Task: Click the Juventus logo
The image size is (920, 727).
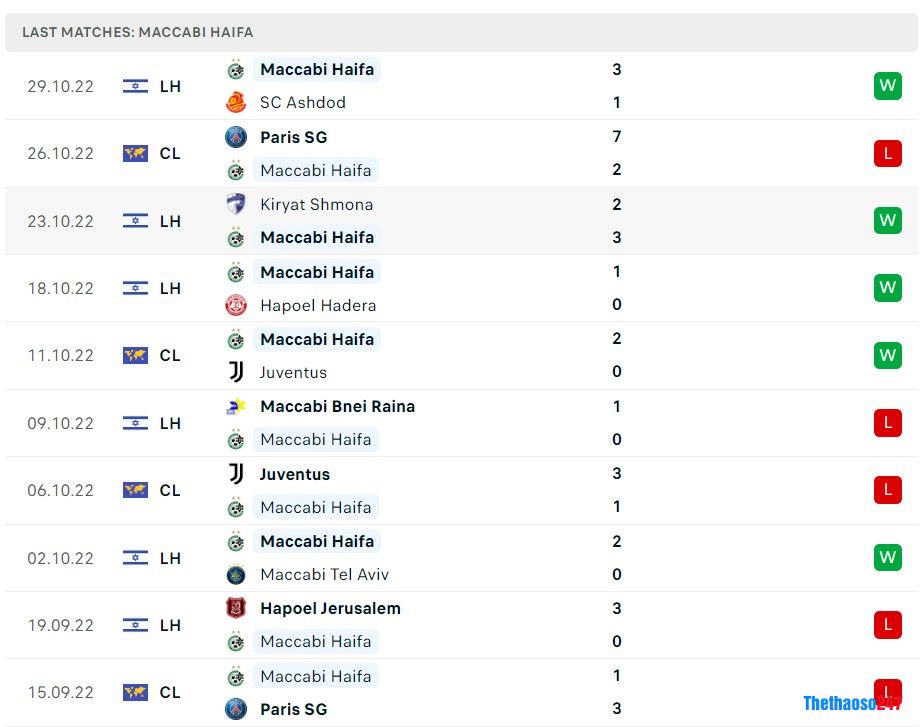Action: click(236, 372)
